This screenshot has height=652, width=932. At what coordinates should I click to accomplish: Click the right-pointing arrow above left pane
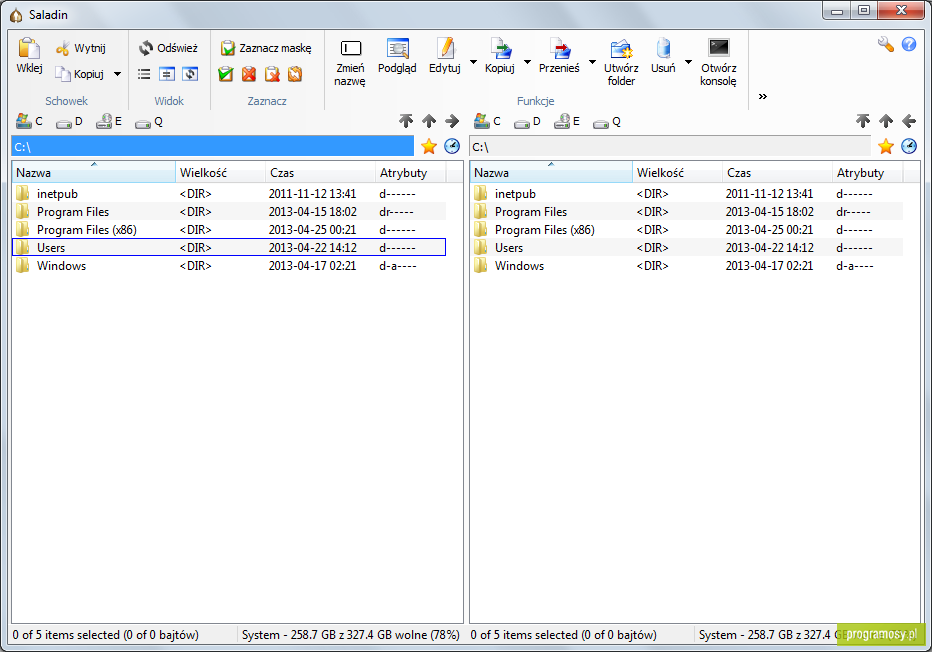coord(452,121)
